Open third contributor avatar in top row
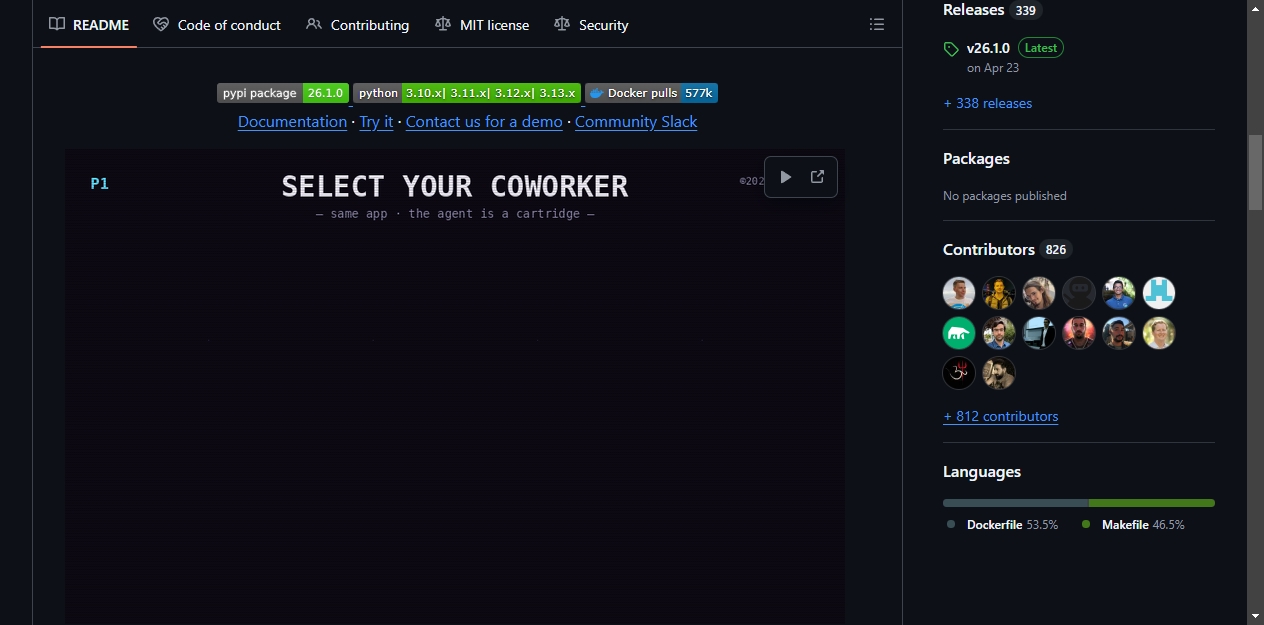1264x625 pixels. click(1039, 293)
